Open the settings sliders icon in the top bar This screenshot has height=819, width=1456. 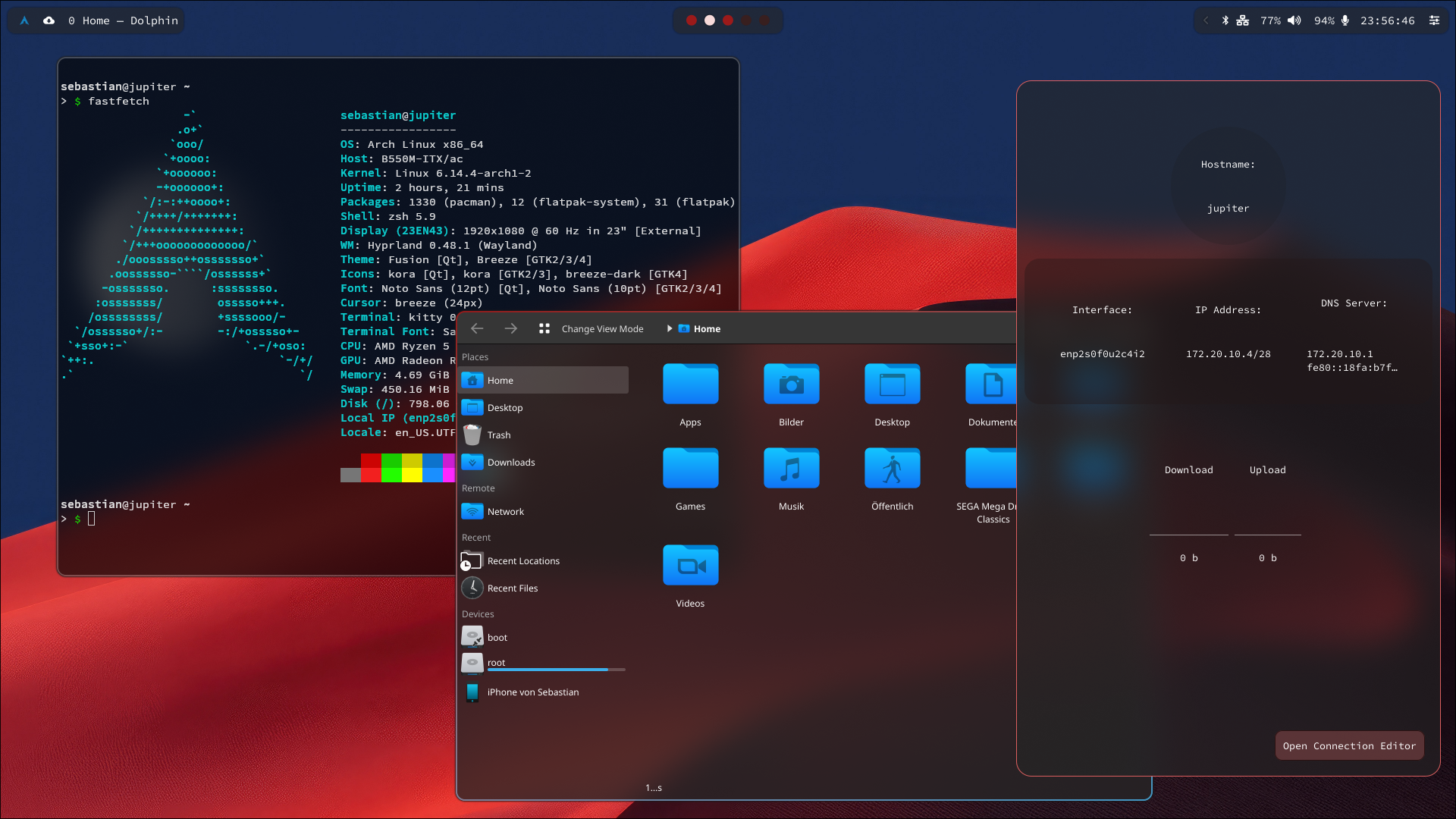[1434, 20]
